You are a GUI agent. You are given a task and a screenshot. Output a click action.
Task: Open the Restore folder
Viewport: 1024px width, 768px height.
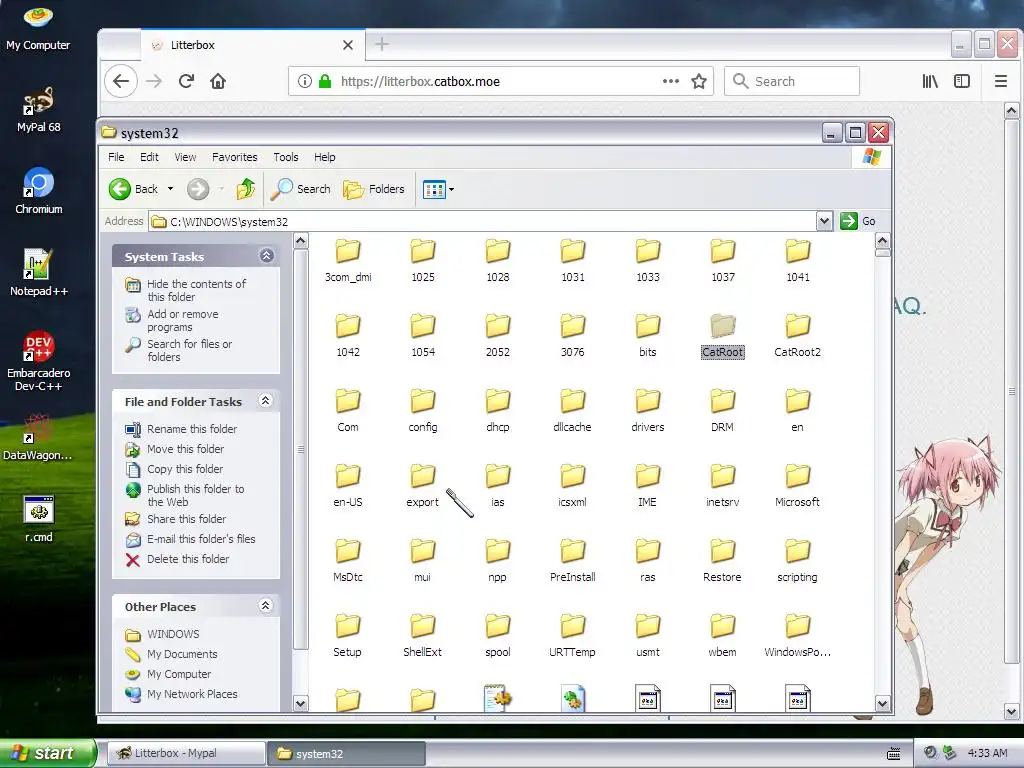722,560
